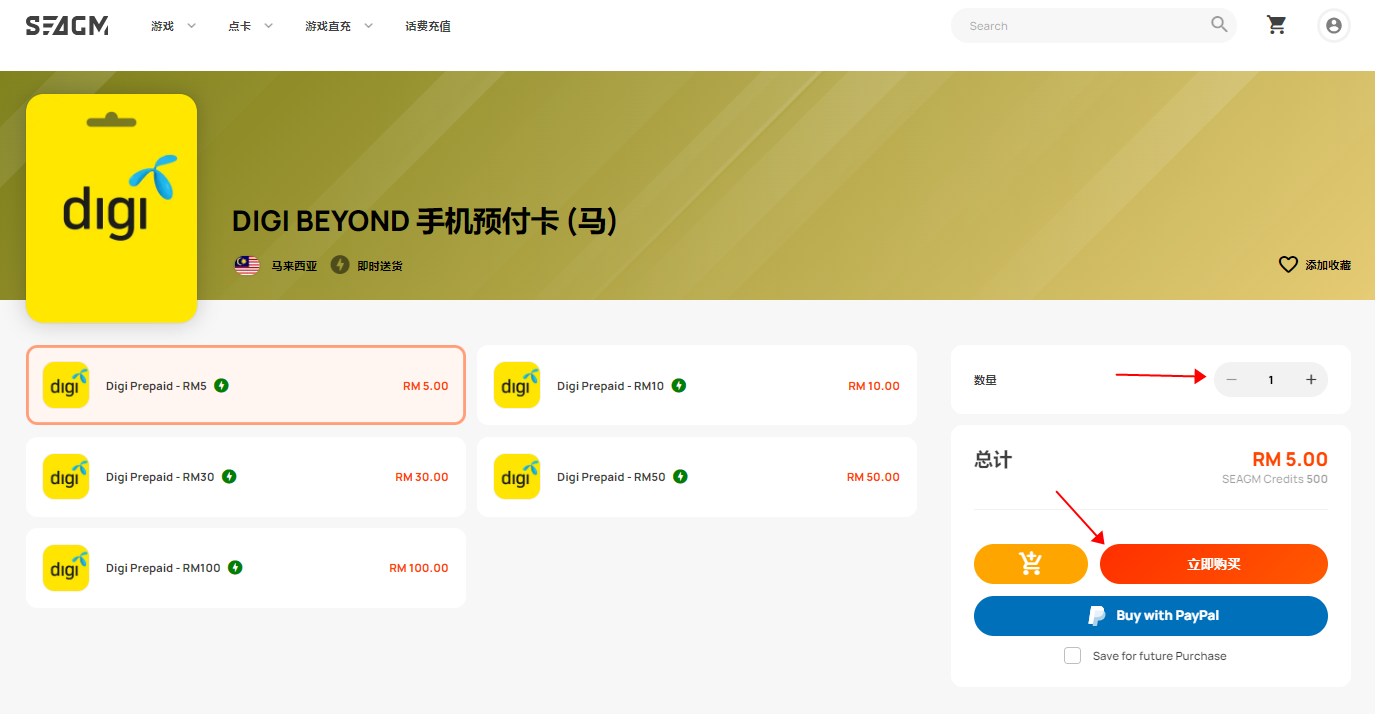Expand the 点卡 dropdown menu

(x=250, y=26)
